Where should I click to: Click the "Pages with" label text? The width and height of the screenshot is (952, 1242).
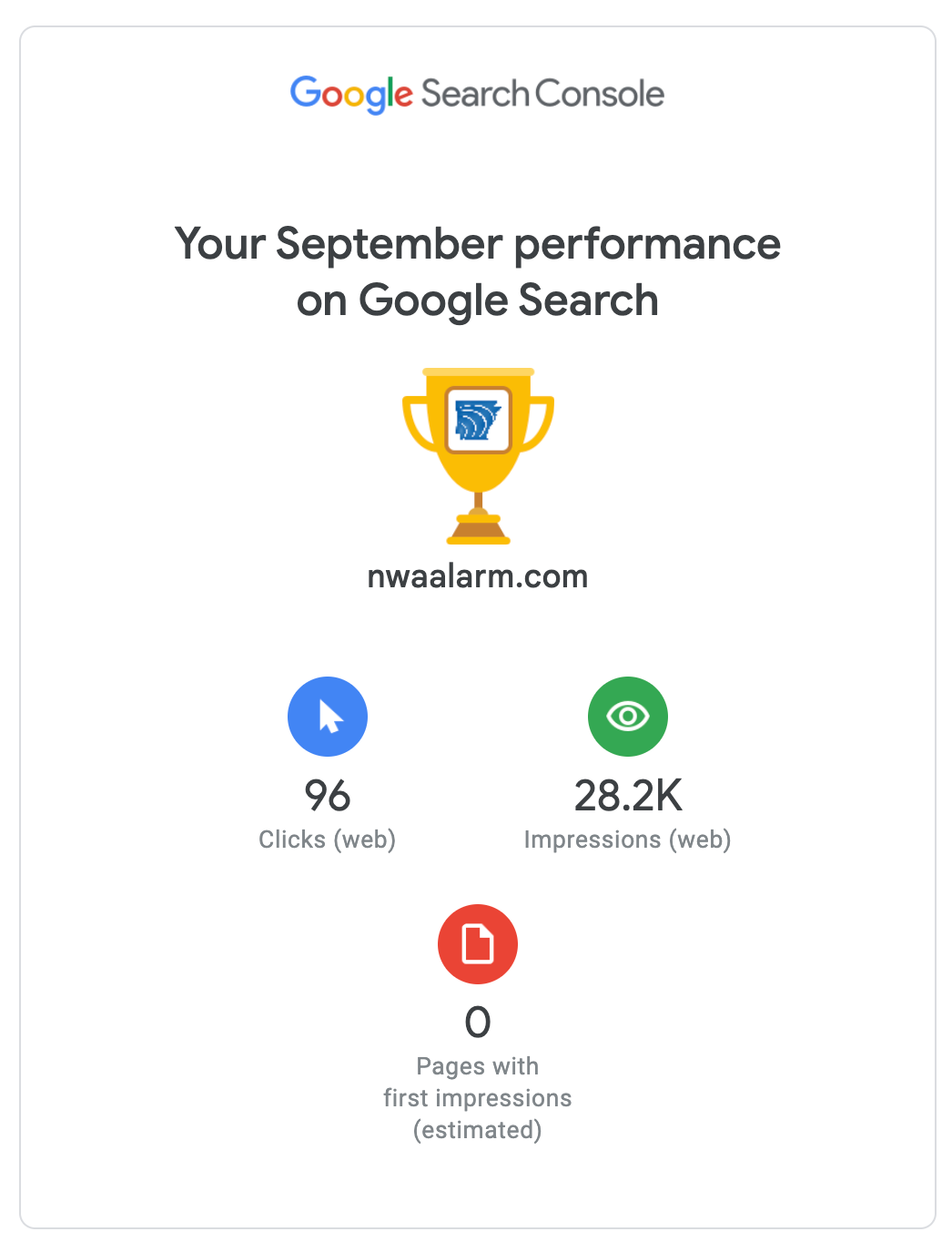click(x=478, y=1066)
